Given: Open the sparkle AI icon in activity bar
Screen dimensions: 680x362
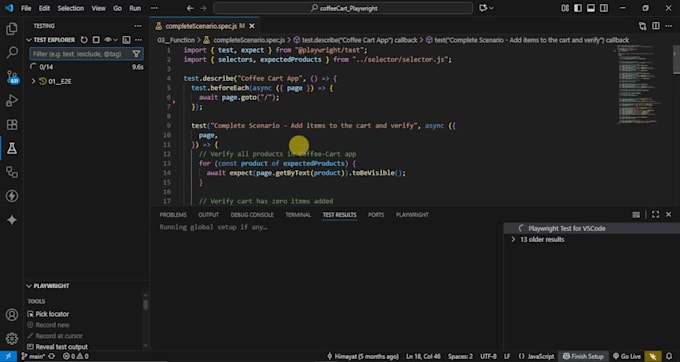Looking at the screenshot, I should point(12,220).
